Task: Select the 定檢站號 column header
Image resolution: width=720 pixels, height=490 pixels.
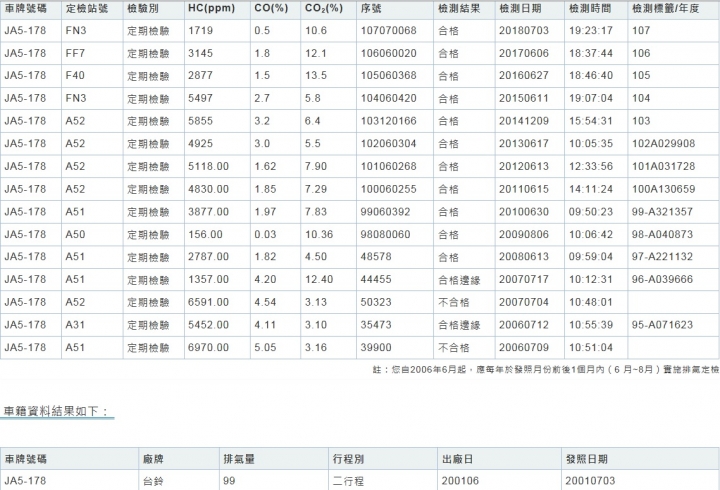Action: [87, 8]
